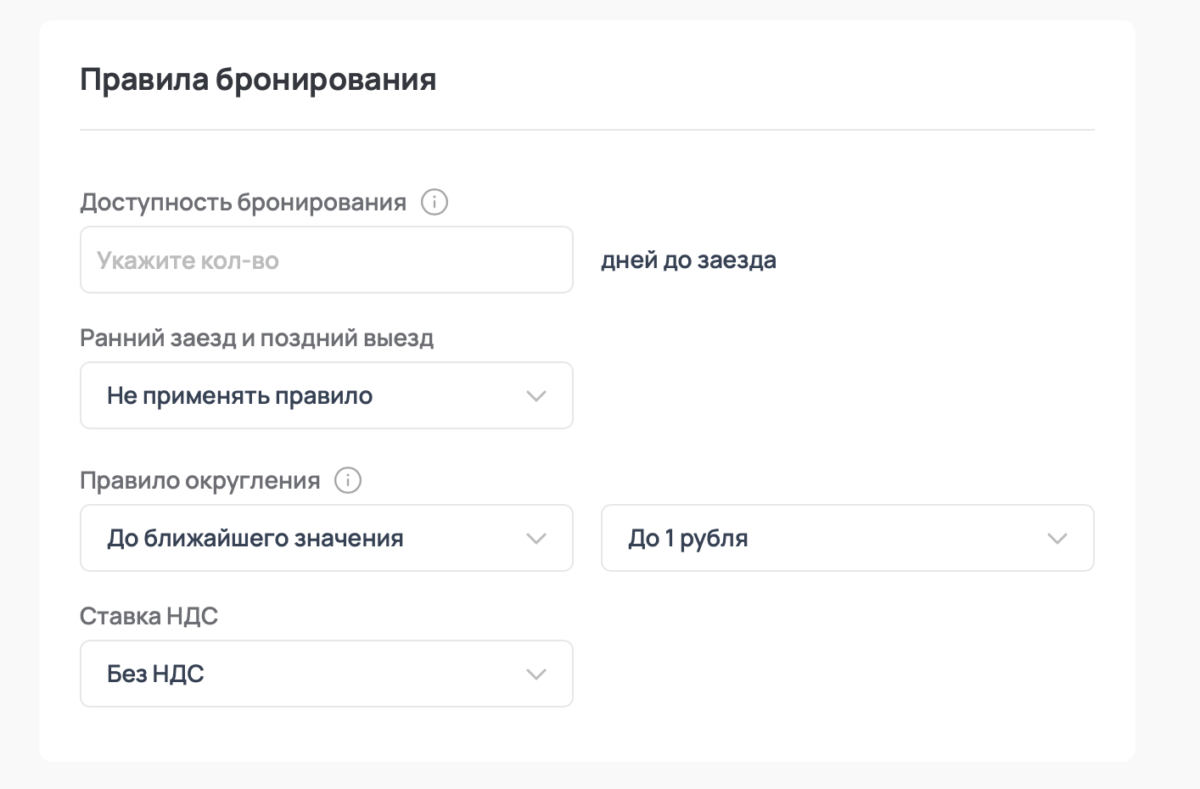Viewport: 1200px width, 789px height.
Task: Click the arrow on the До 1 рубля field
Action: 1060,538
